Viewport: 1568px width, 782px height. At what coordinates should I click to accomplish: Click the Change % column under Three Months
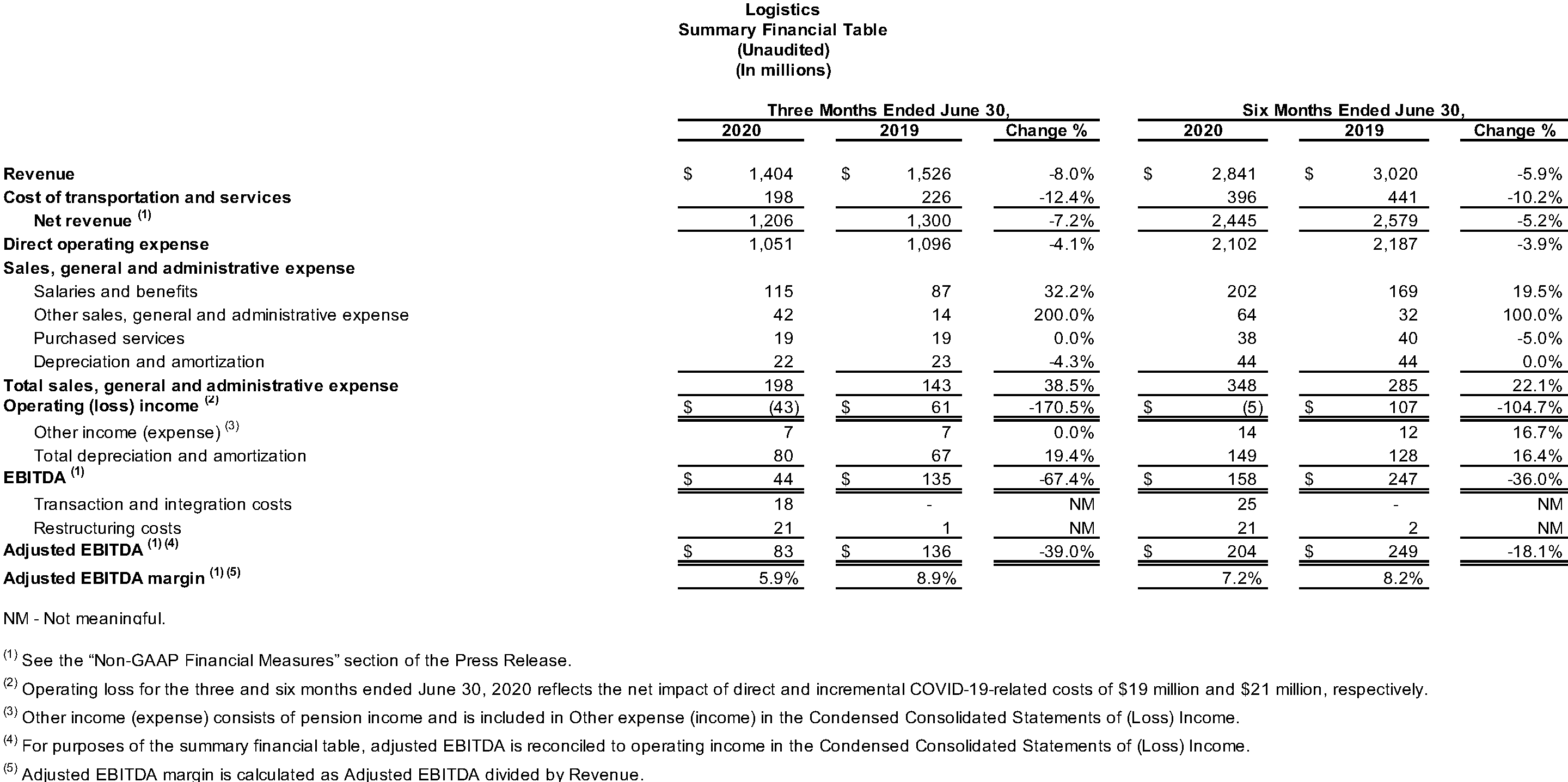1050,130
